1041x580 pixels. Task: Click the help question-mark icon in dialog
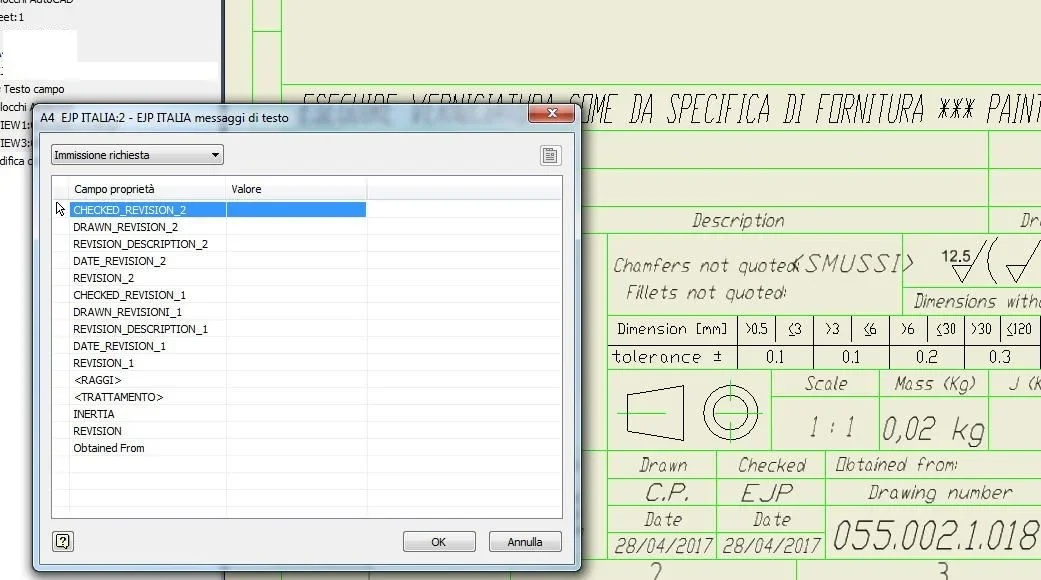pos(62,542)
